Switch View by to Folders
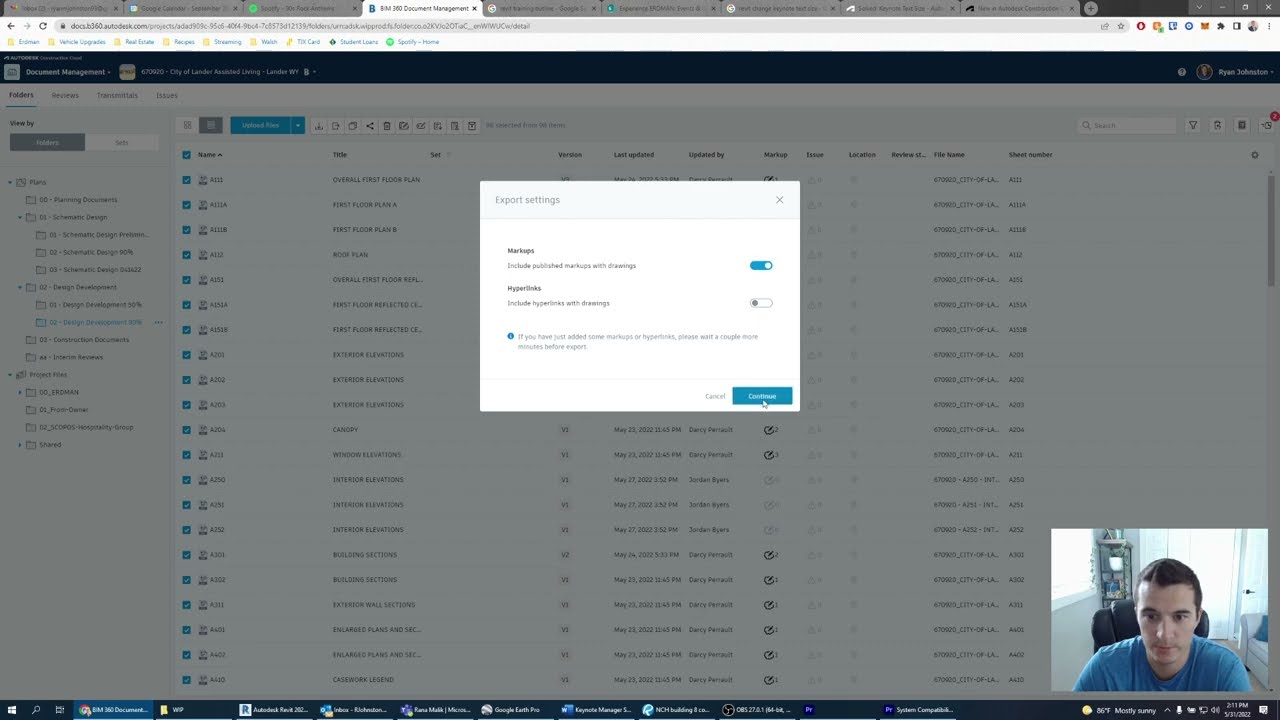The height and width of the screenshot is (720, 1280). click(x=47, y=142)
